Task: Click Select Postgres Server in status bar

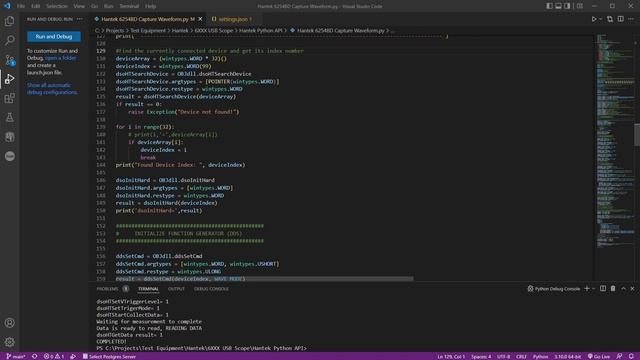Action: point(109,356)
